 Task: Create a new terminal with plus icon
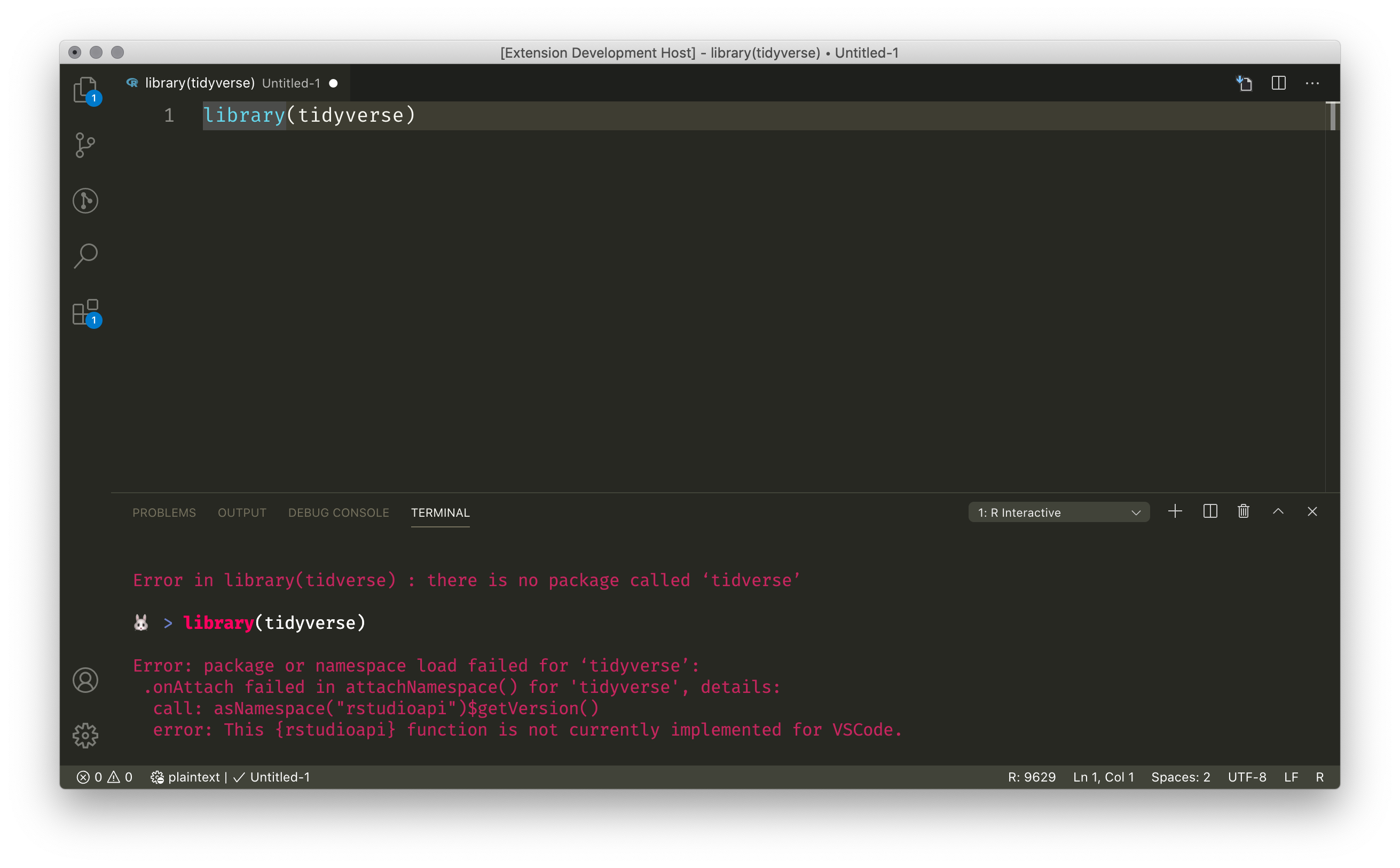1175,511
